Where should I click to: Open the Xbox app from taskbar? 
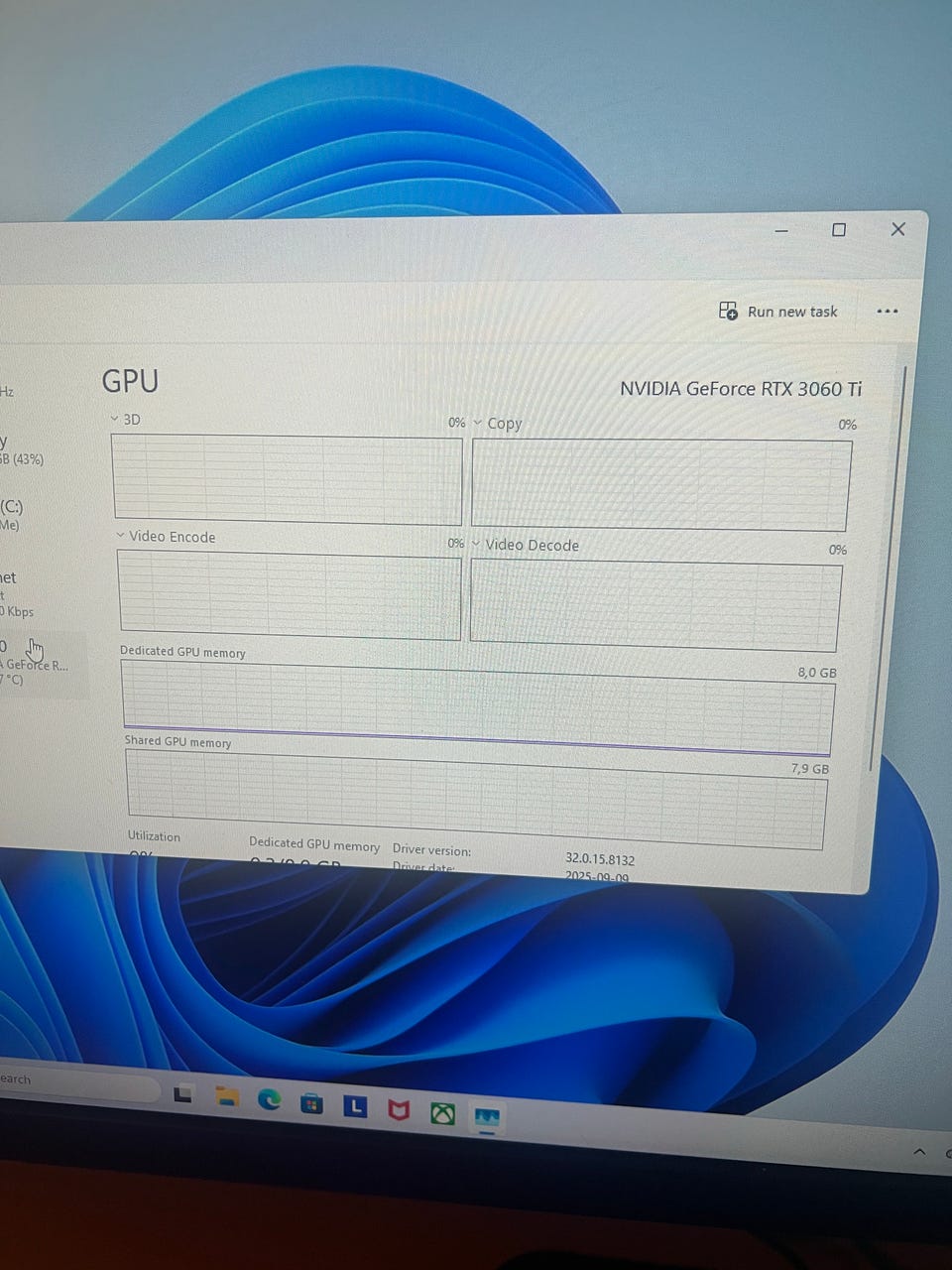click(442, 1113)
